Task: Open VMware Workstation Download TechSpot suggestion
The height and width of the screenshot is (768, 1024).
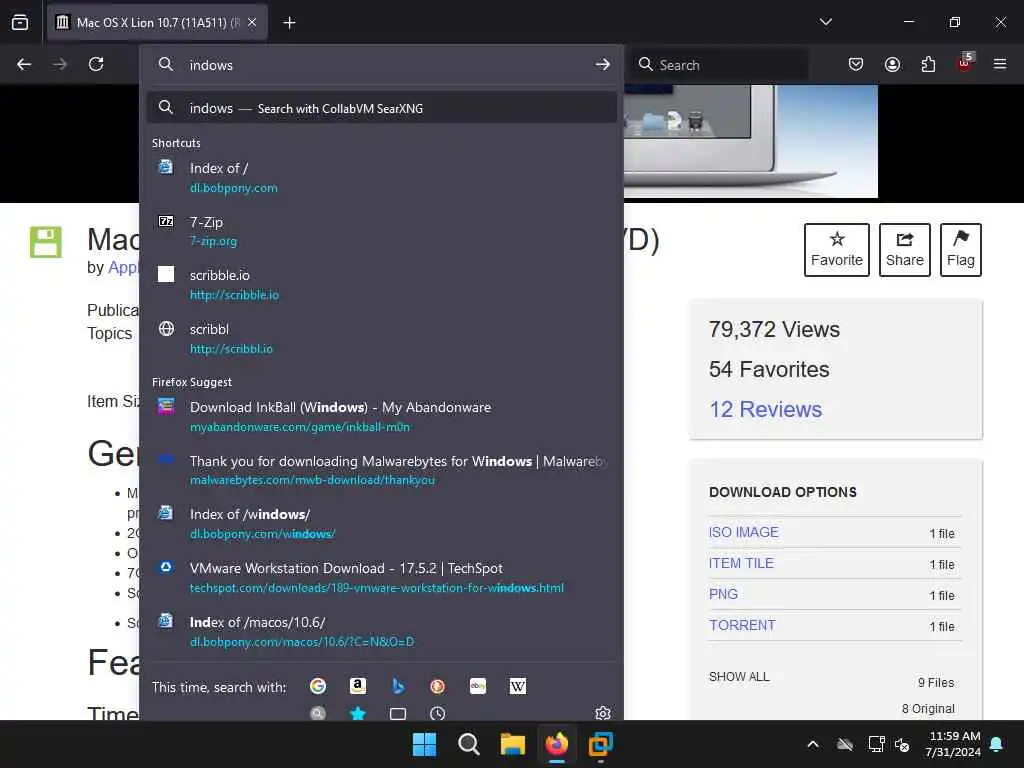Action: tap(382, 577)
